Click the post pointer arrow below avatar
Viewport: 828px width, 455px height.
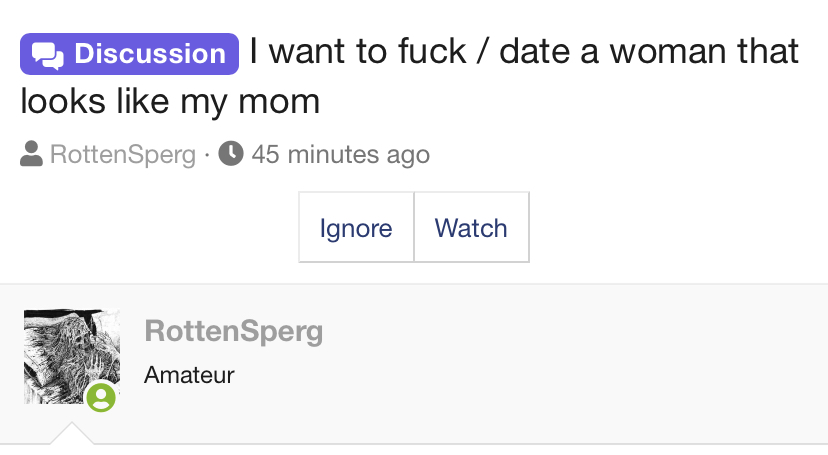[72, 433]
